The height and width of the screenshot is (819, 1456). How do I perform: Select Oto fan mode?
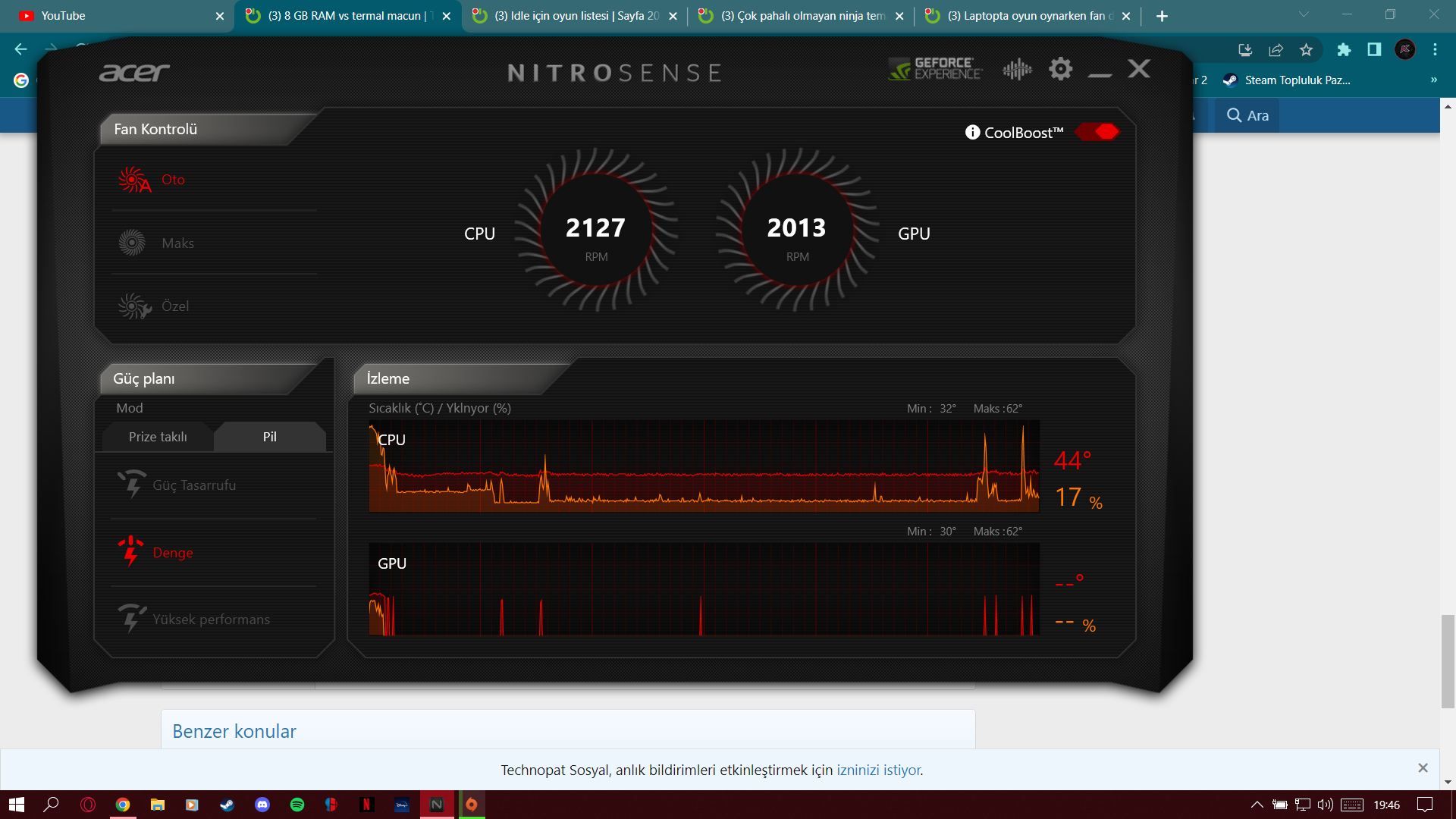[173, 180]
